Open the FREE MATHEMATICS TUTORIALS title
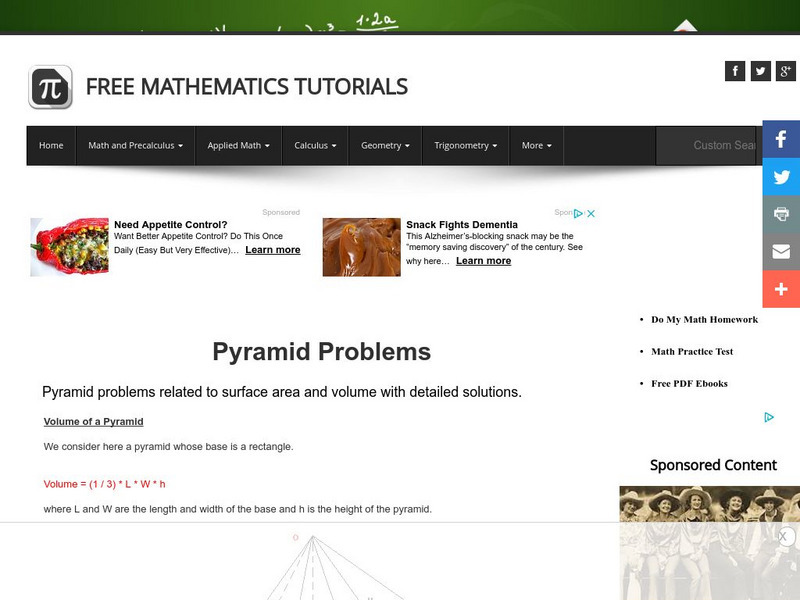 pyautogui.click(x=246, y=87)
